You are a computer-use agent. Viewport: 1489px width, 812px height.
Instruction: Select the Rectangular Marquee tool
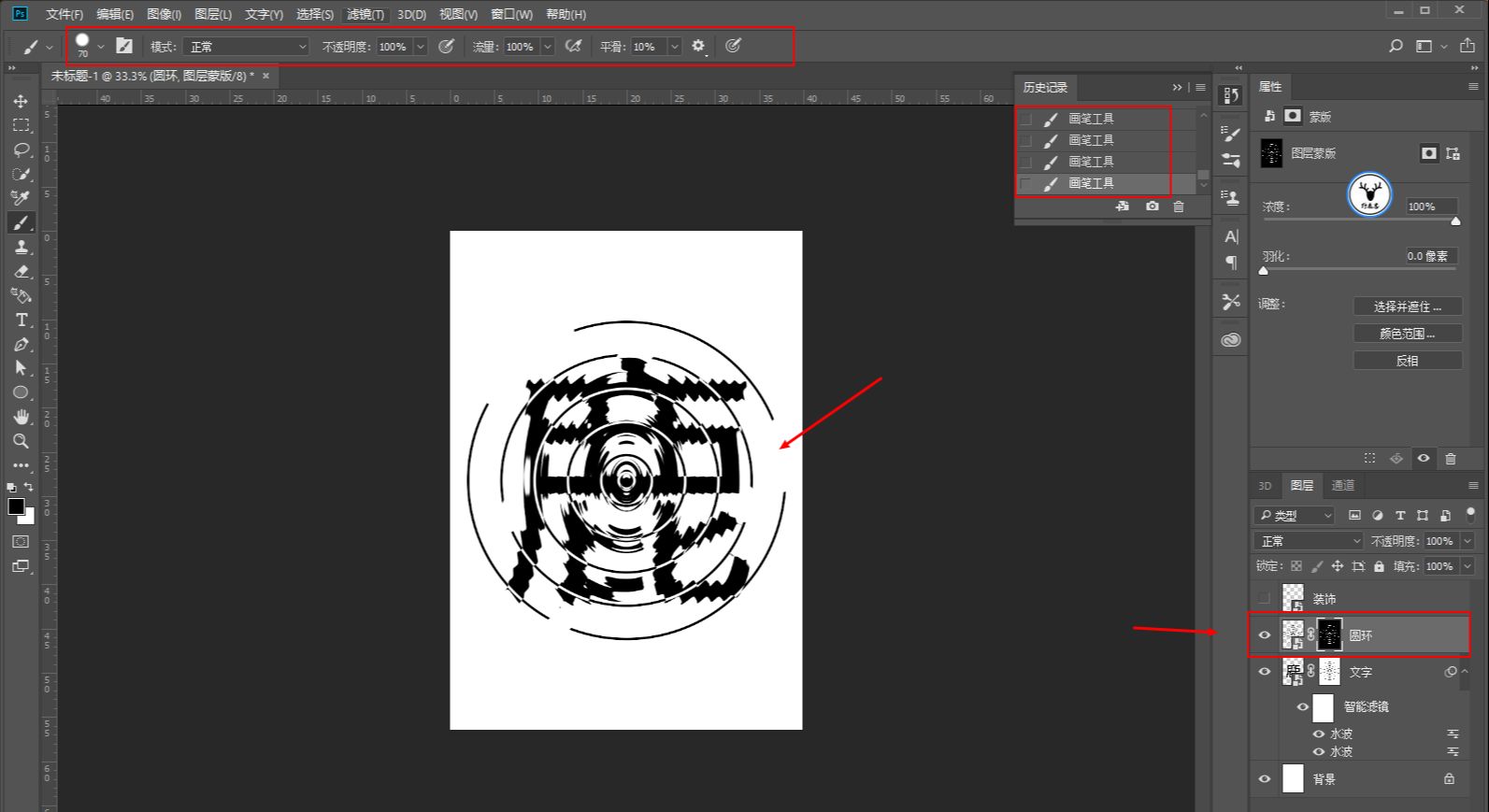coord(21,125)
